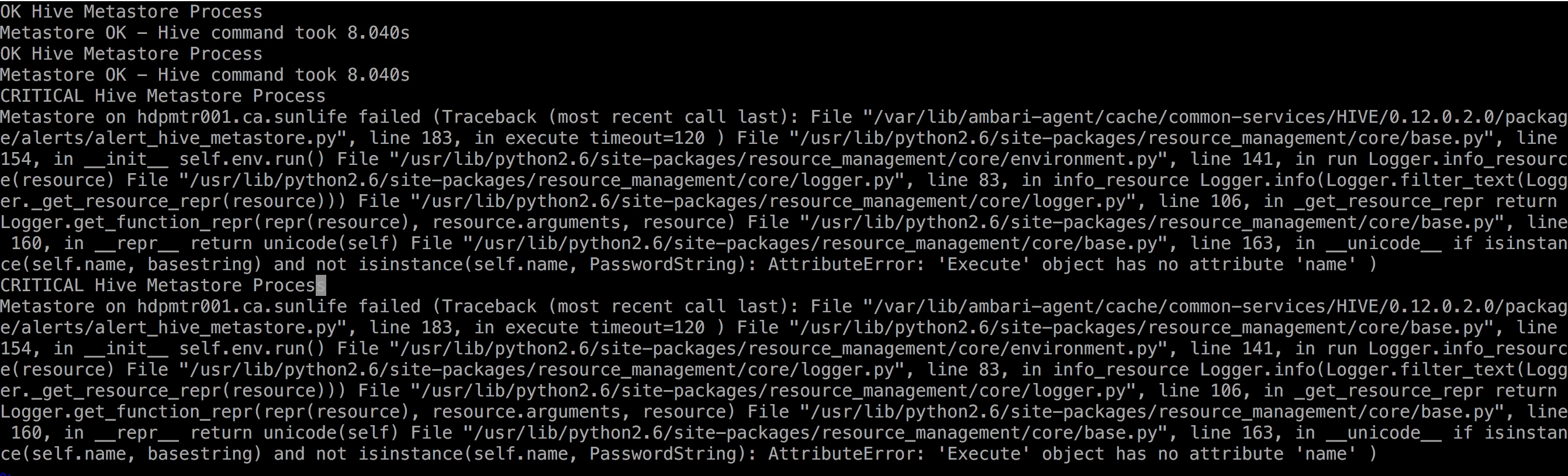Viewport: 1568px width, 476px height.
Task: Click the second 'OK Hive Metastore Process' line
Action: click(132, 54)
